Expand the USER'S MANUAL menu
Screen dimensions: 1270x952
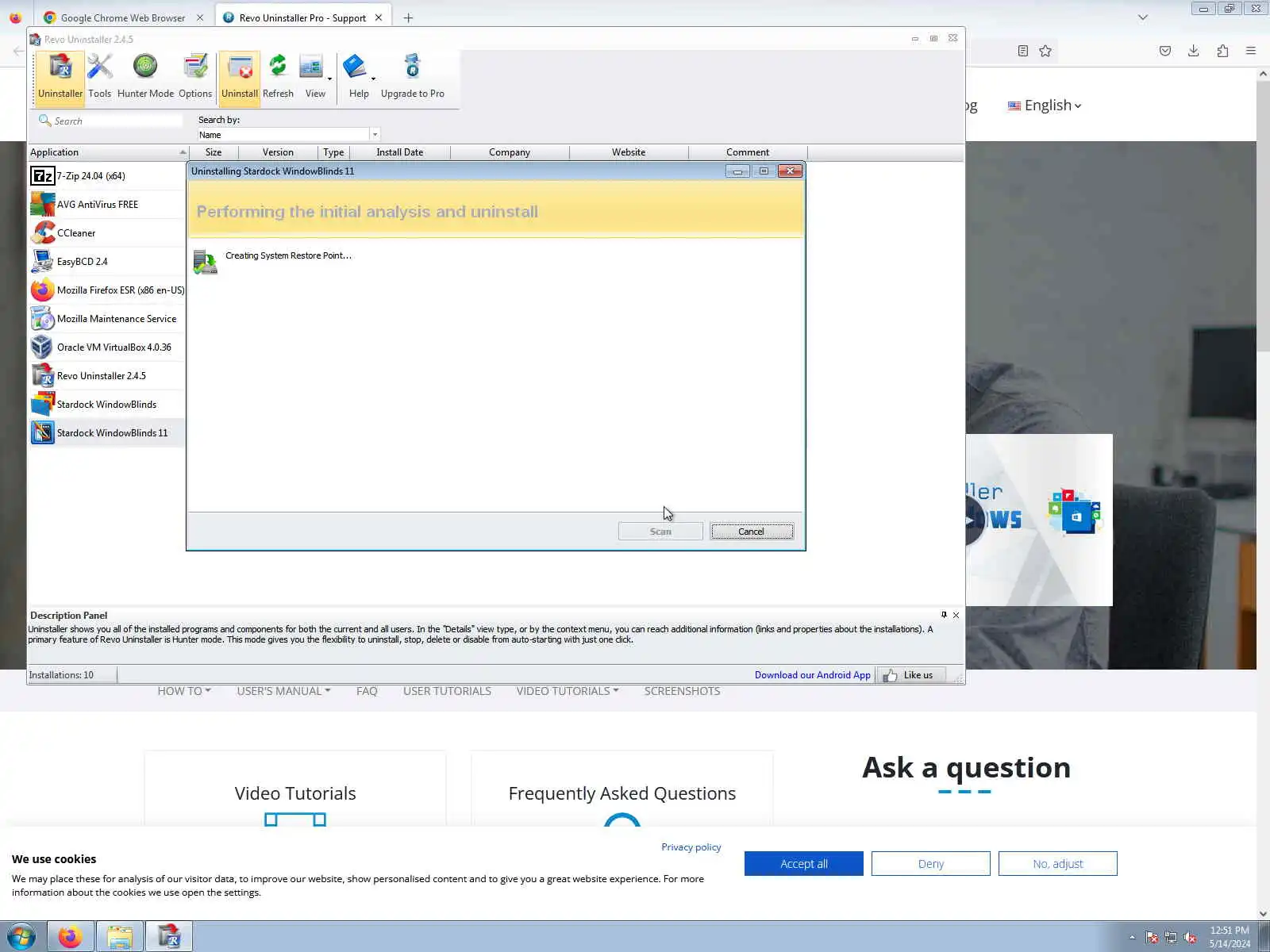283,691
